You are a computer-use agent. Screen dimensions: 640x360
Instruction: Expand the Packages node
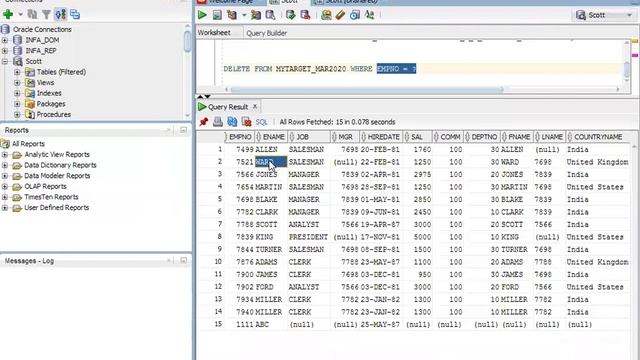click(17, 104)
